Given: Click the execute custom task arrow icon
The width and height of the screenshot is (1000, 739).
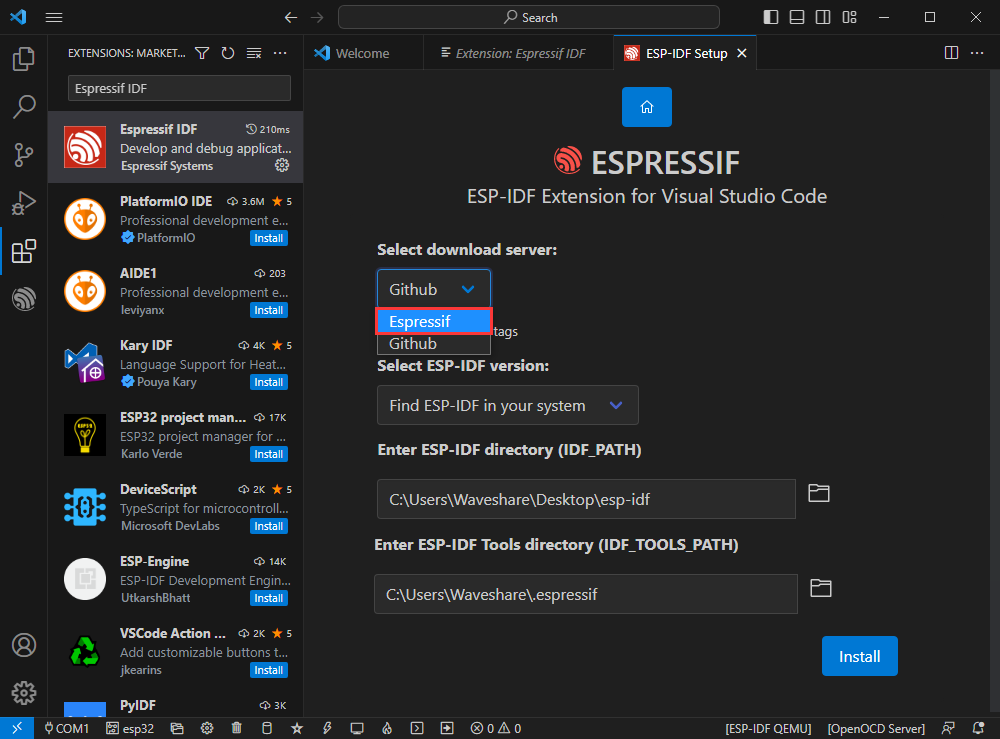Looking at the screenshot, I should pyautogui.click(x=447, y=728).
